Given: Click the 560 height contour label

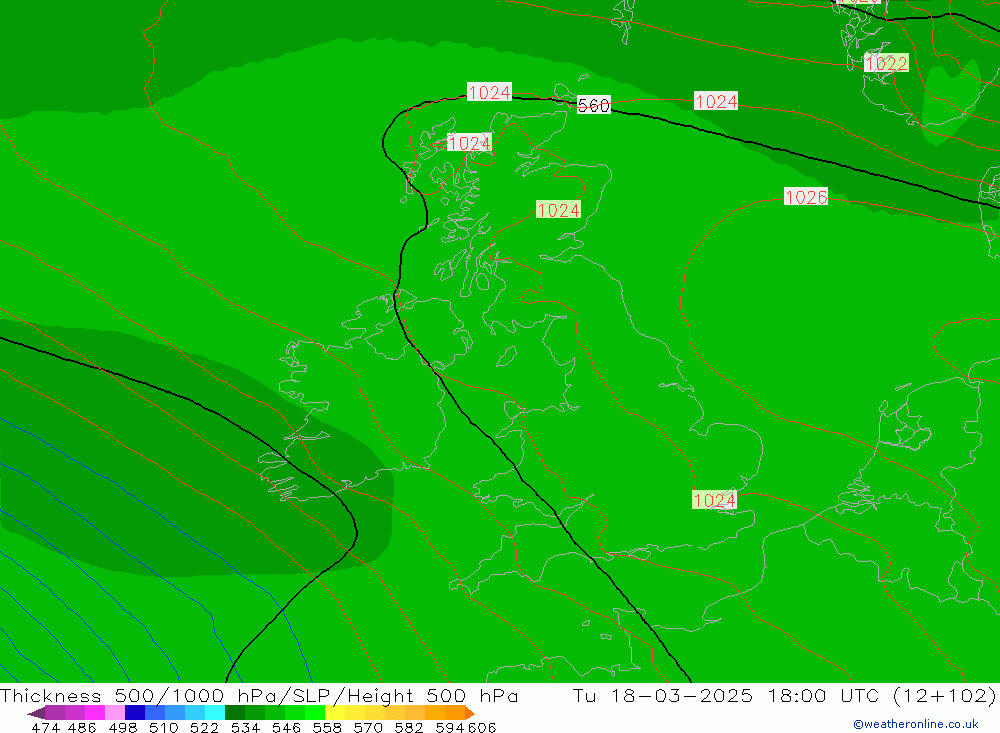Looking at the screenshot, I should [x=594, y=105].
